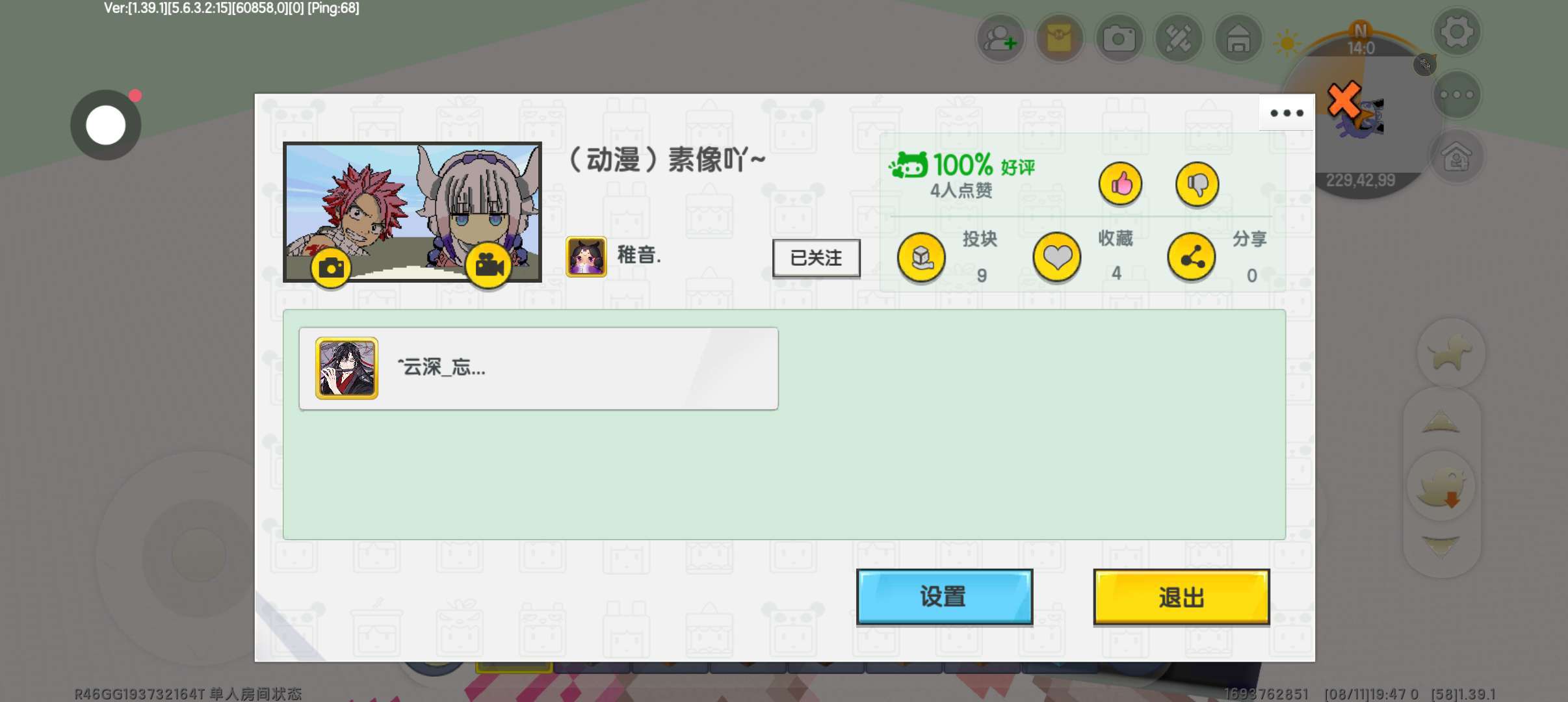Select player entry 云深_忘...
The width and height of the screenshot is (1568, 702).
point(538,369)
